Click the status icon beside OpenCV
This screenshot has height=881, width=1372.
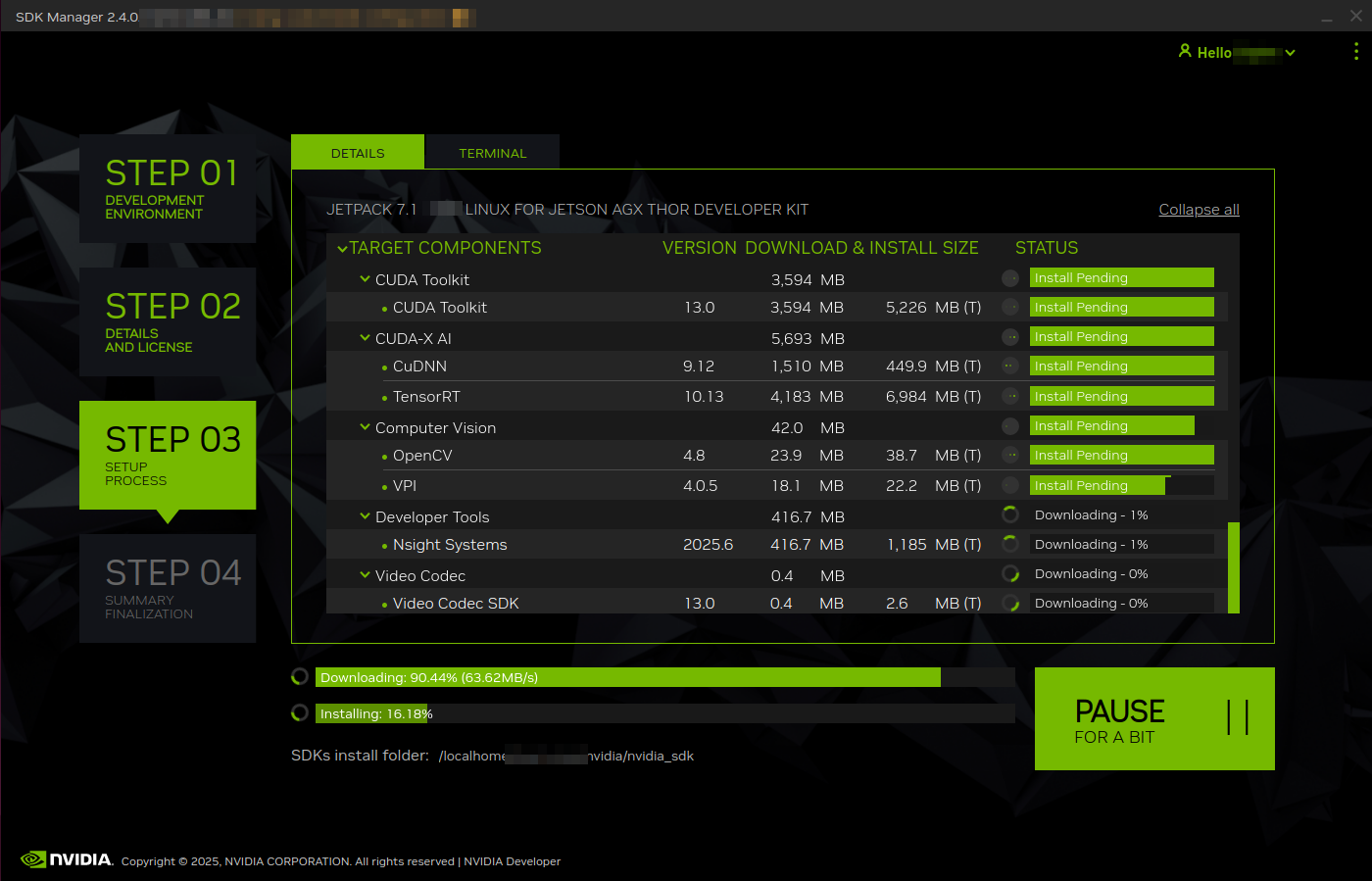coord(1009,455)
